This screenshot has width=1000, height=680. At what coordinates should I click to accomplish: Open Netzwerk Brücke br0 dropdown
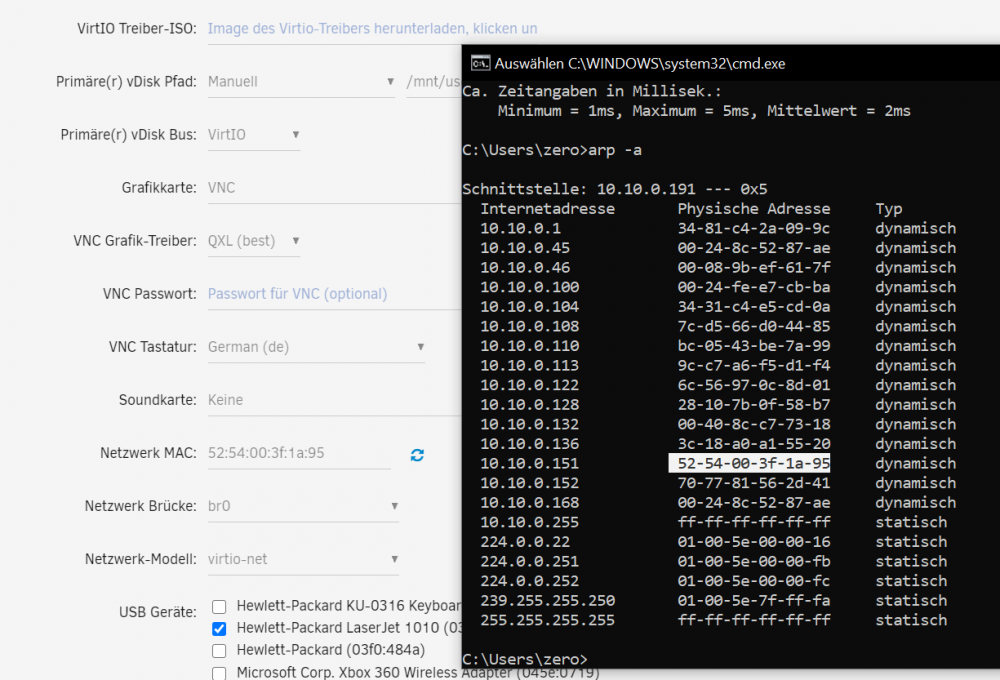(303, 506)
